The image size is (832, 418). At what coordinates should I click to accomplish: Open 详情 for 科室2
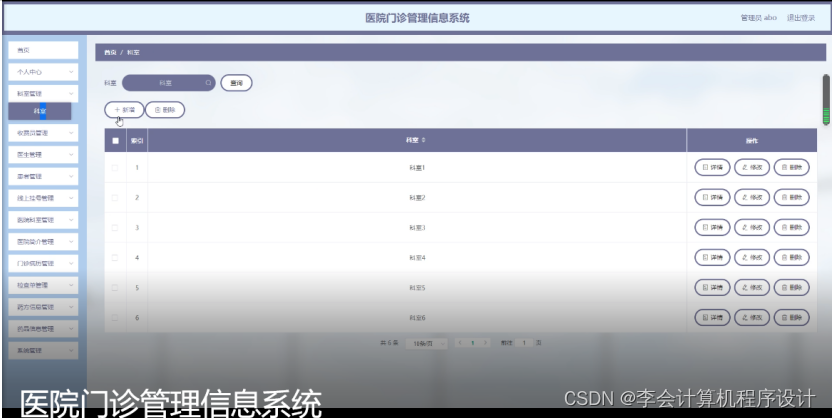click(x=713, y=197)
